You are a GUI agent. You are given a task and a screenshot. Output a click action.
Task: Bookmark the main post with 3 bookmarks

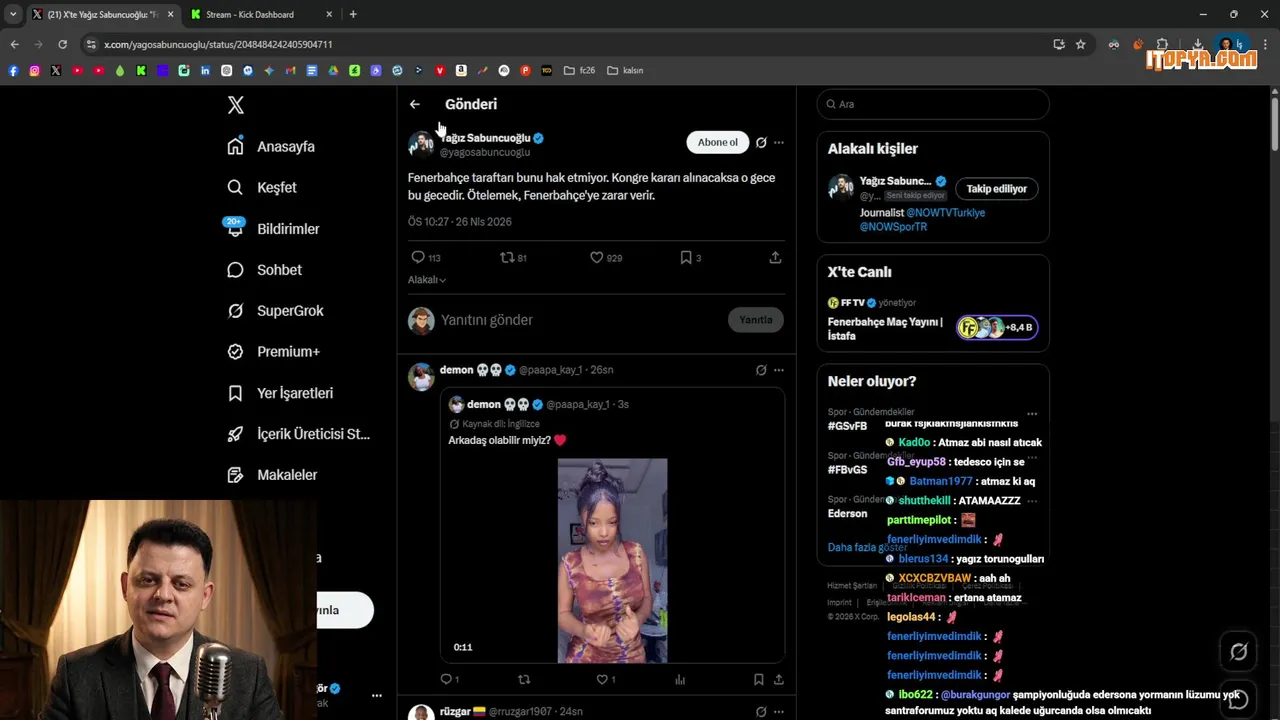[x=690, y=258]
